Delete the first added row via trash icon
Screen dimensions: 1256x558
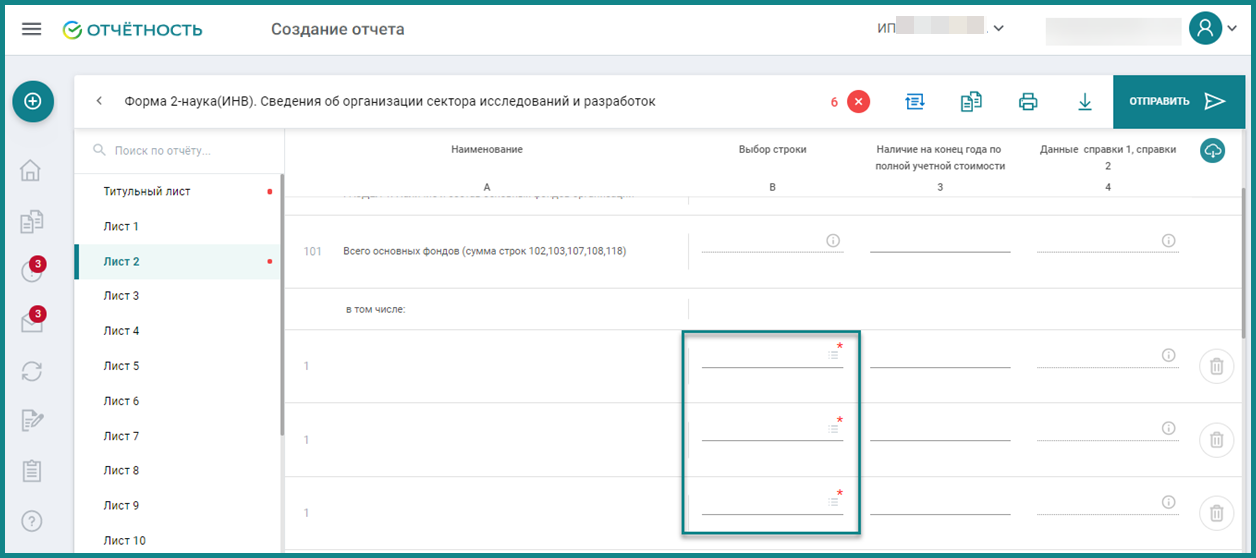[x=1216, y=366]
